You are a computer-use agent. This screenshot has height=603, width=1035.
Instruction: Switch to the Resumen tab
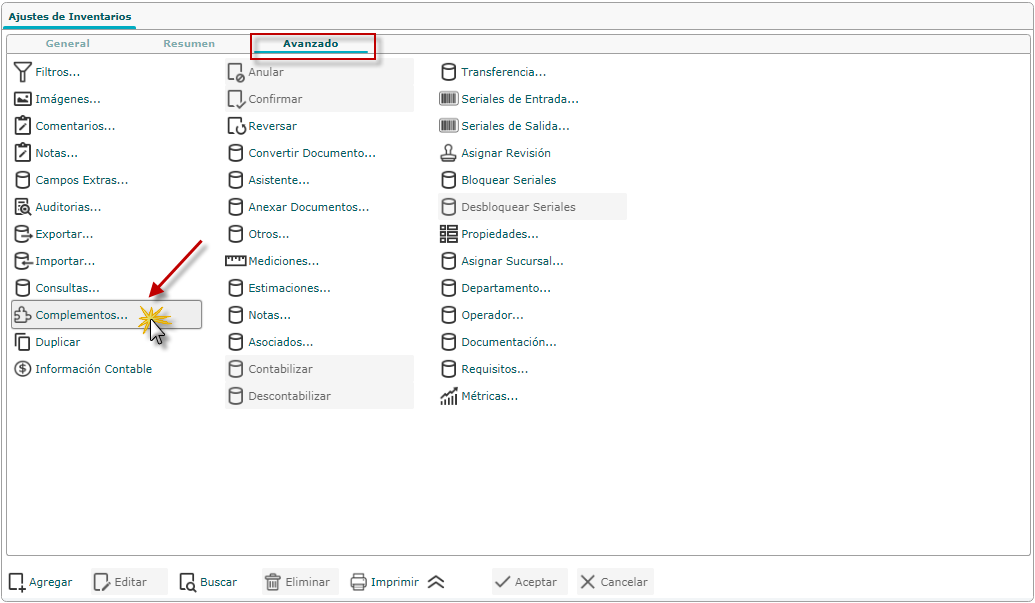[189, 44]
